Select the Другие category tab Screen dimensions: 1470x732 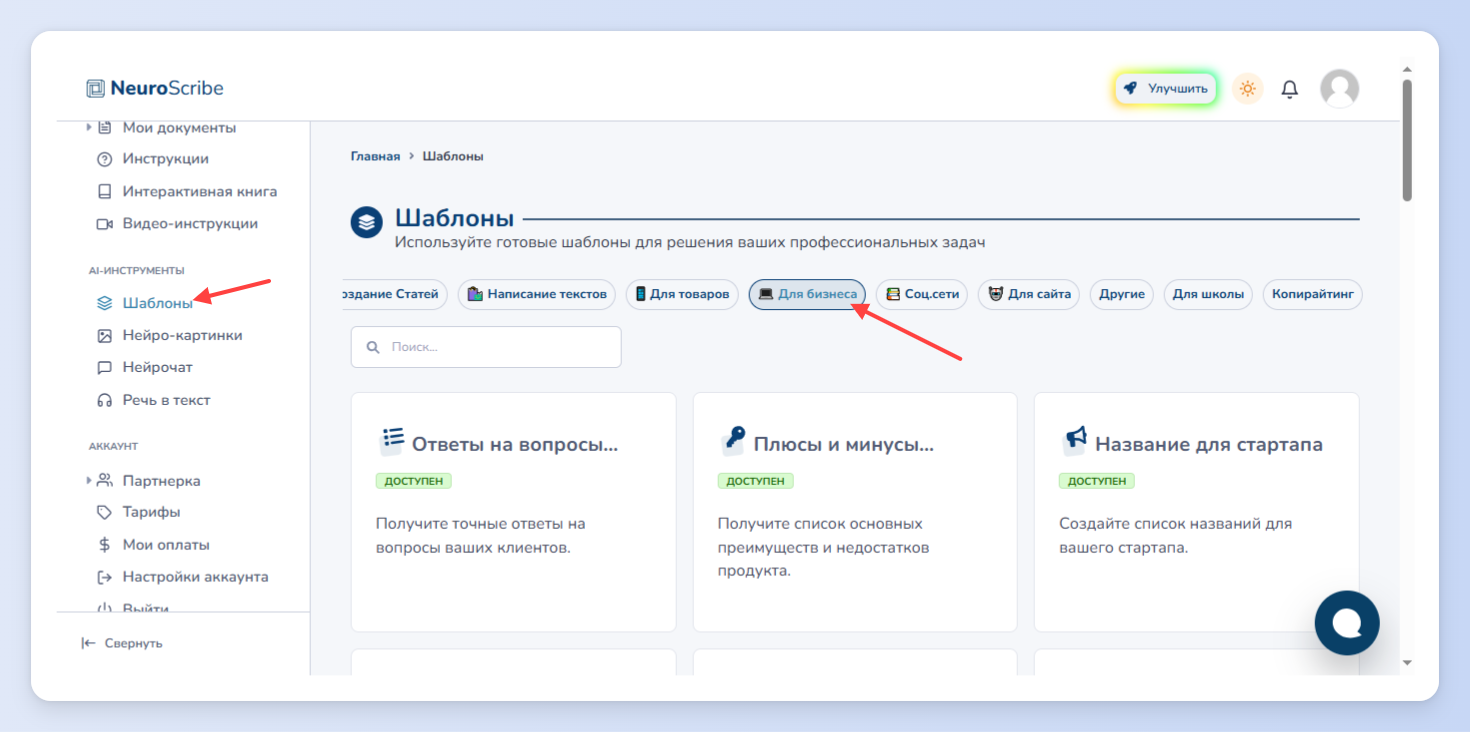pyautogui.click(x=1122, y=294)
